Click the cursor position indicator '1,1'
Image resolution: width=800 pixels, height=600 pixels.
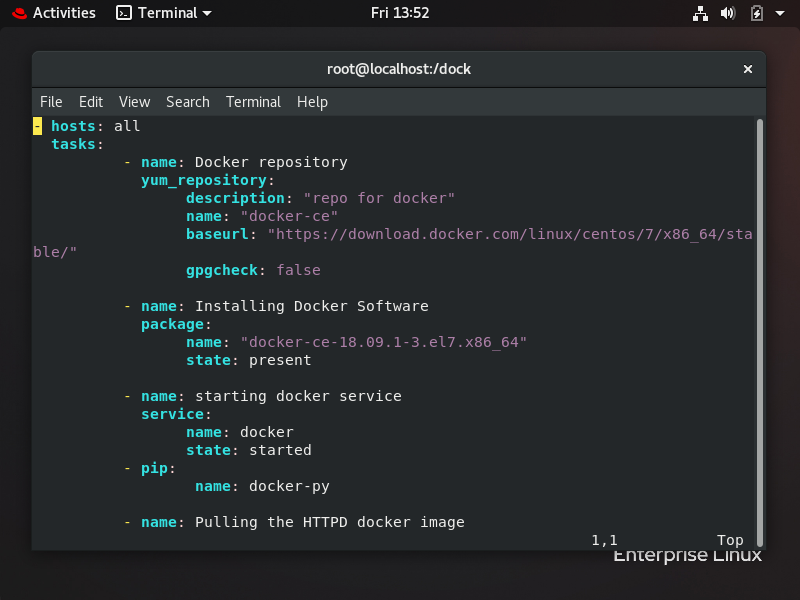click(605, 540)
